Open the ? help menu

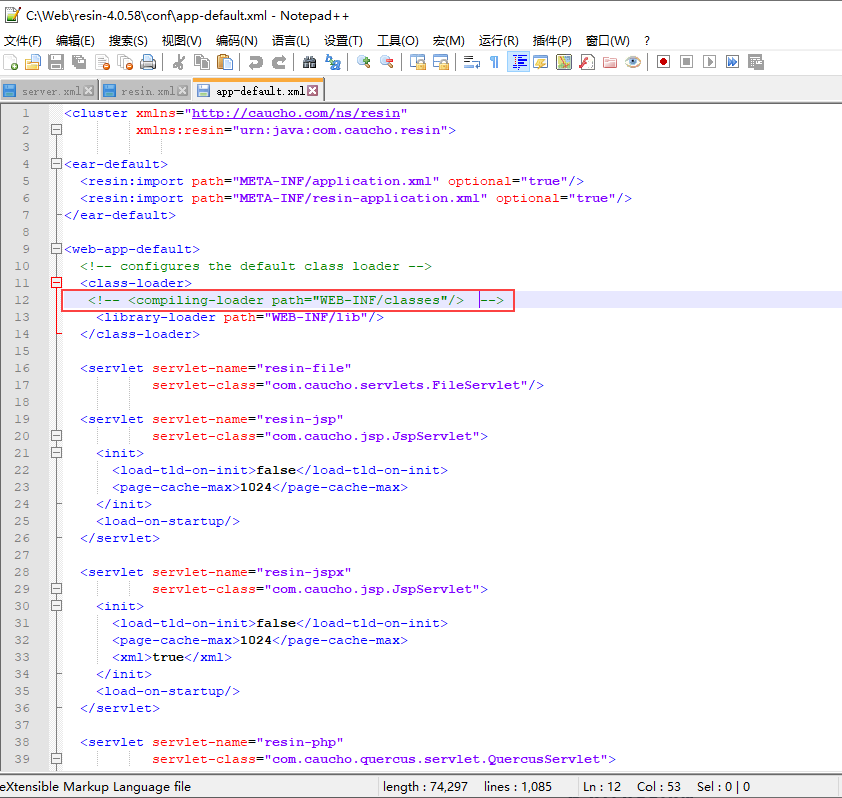point(647,41)
